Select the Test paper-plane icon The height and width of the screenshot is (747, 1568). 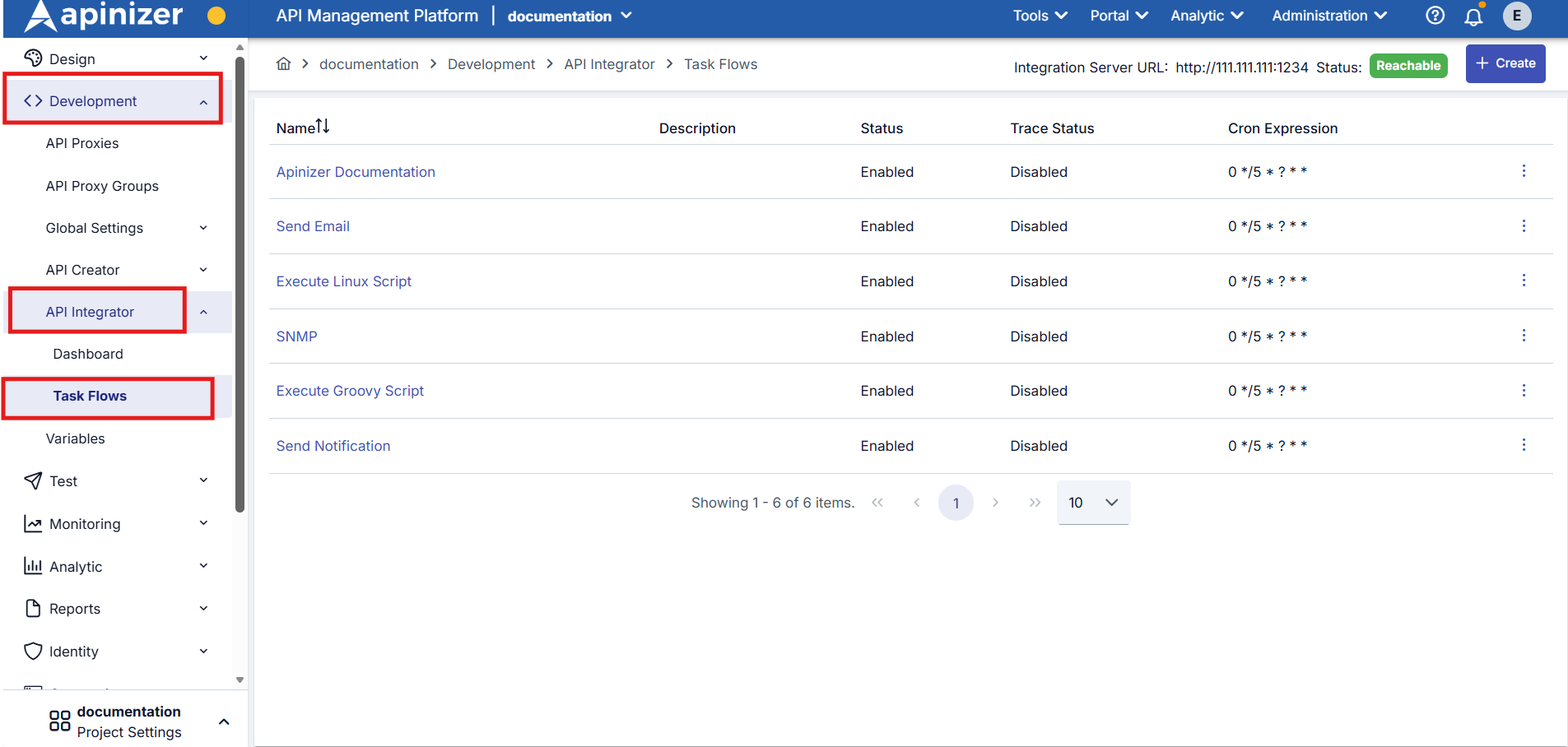31,480
